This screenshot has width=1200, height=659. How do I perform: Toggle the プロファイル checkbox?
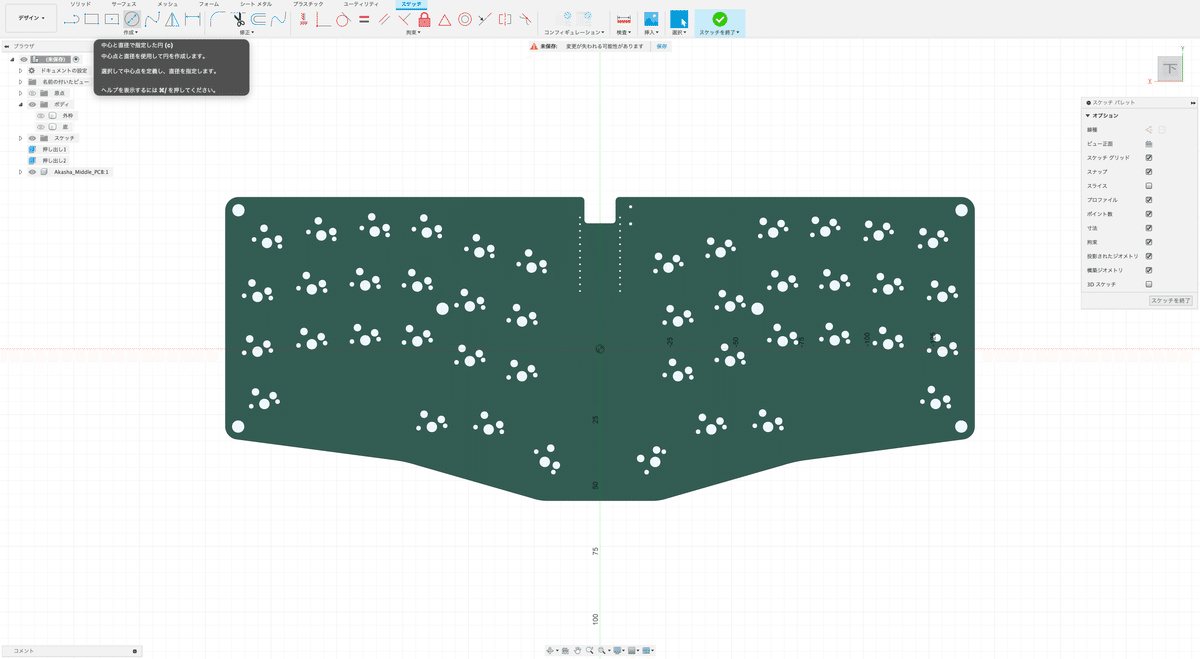pos(1149,200)
